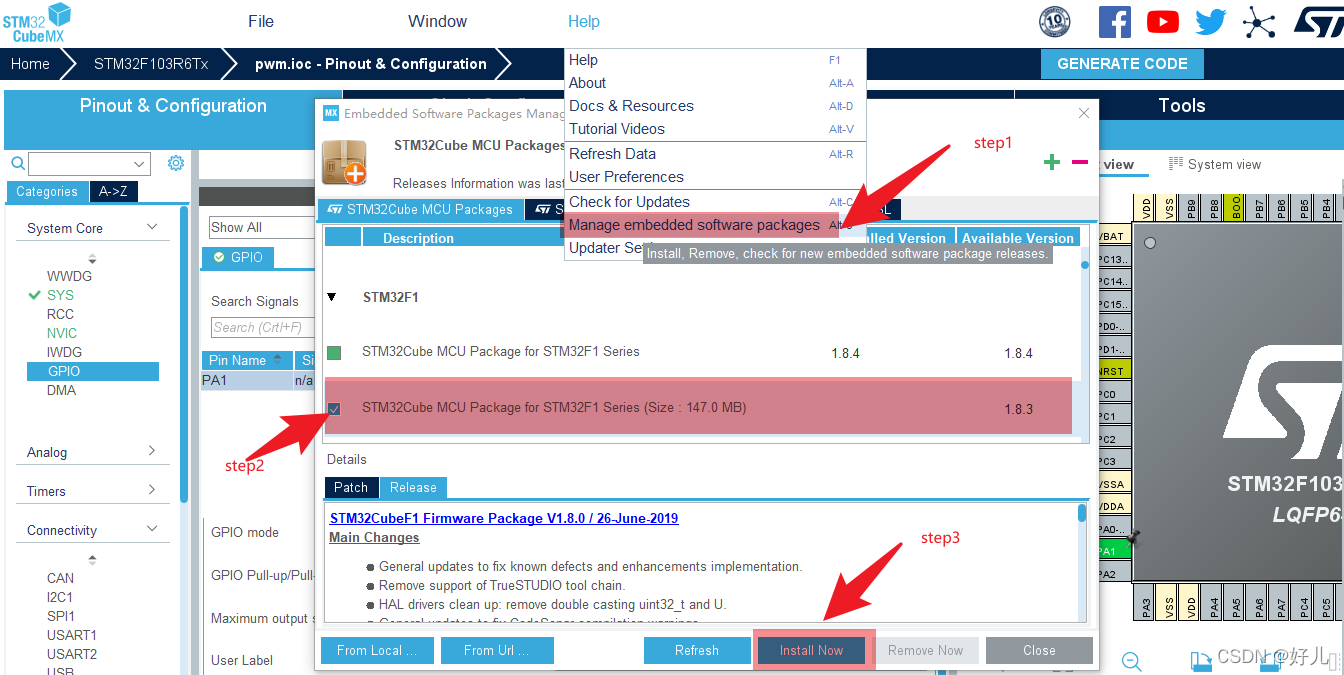Click the GENERATE CODE button
The width and height of the screenshot is (1344, 675).
point(1122,64)
